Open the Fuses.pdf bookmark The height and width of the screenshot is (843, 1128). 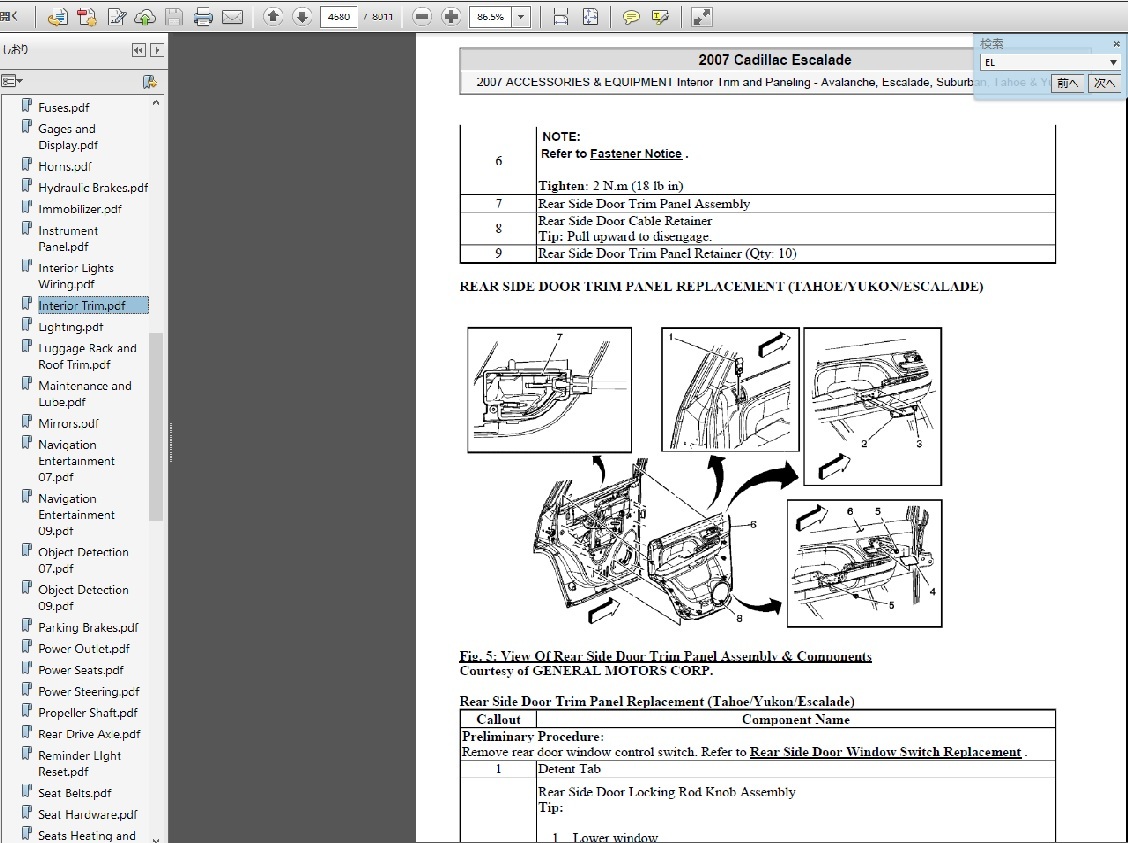tap(64, 107)
